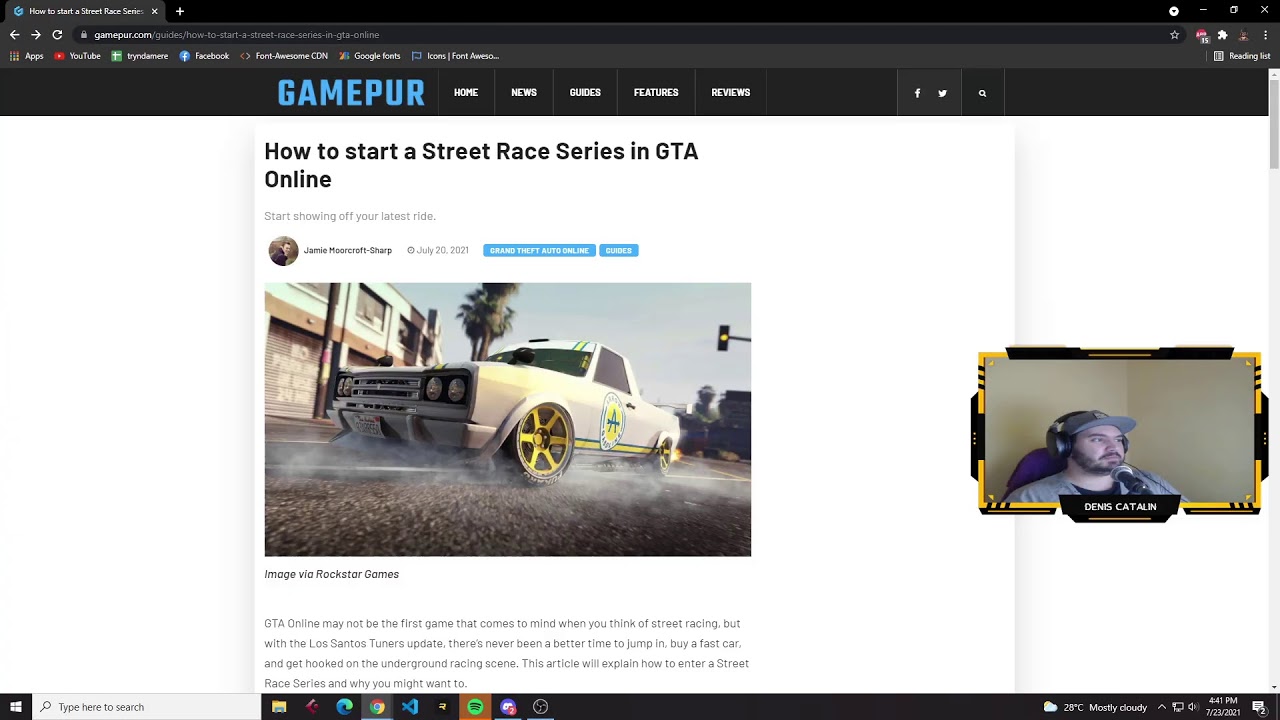The width and height of the screenshot is (1280, 720).
Task: Open the network icon in the tray
Action: pos(1178,707)
